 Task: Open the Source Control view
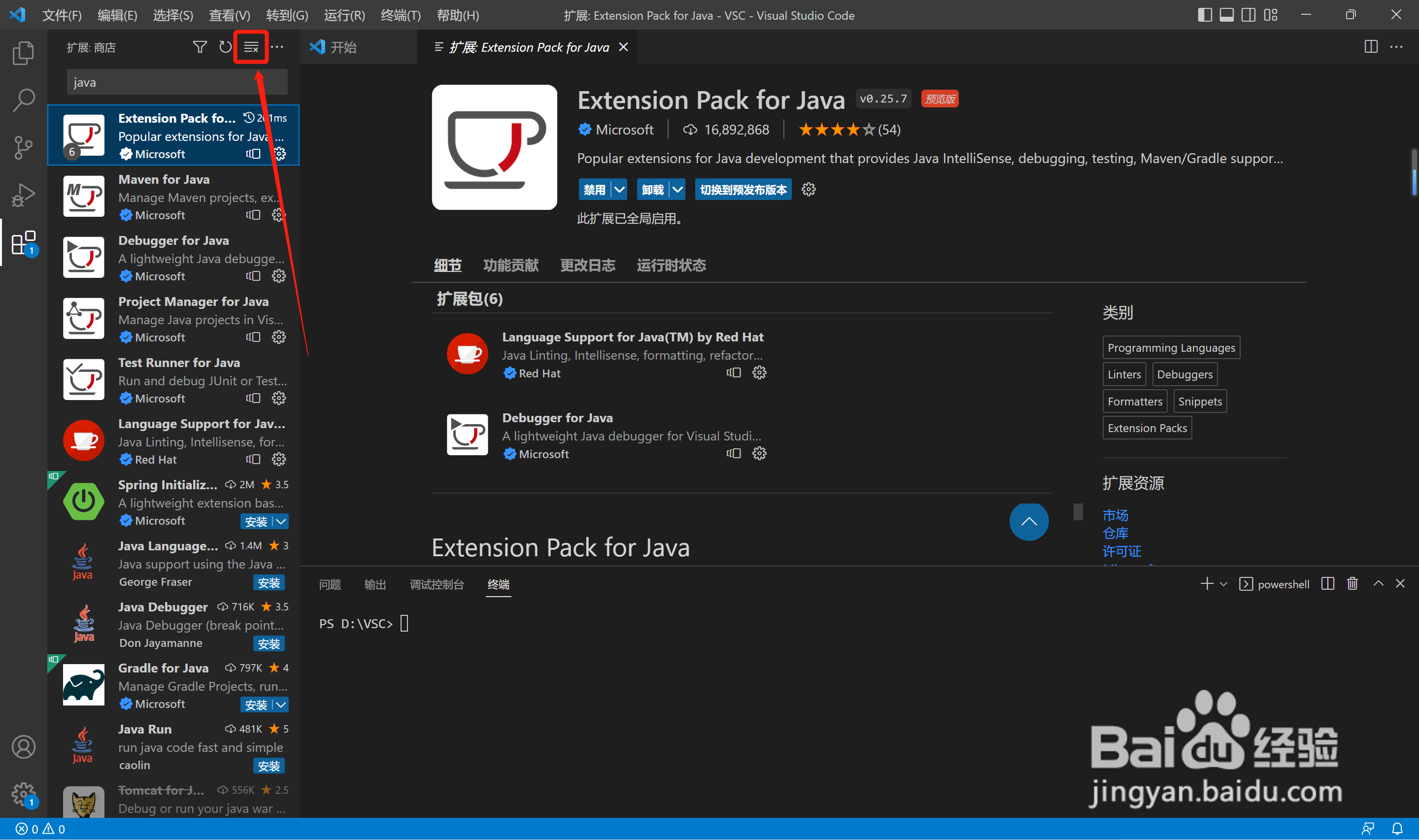click(23, 148)
